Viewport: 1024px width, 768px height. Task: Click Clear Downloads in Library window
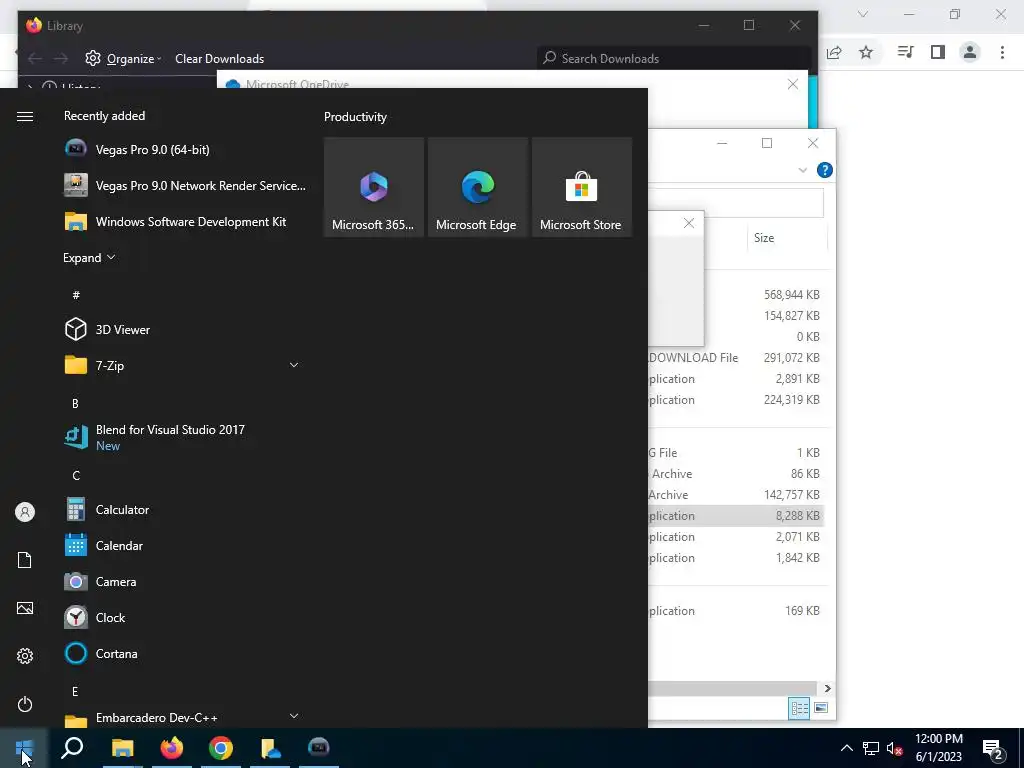[219, 59]
